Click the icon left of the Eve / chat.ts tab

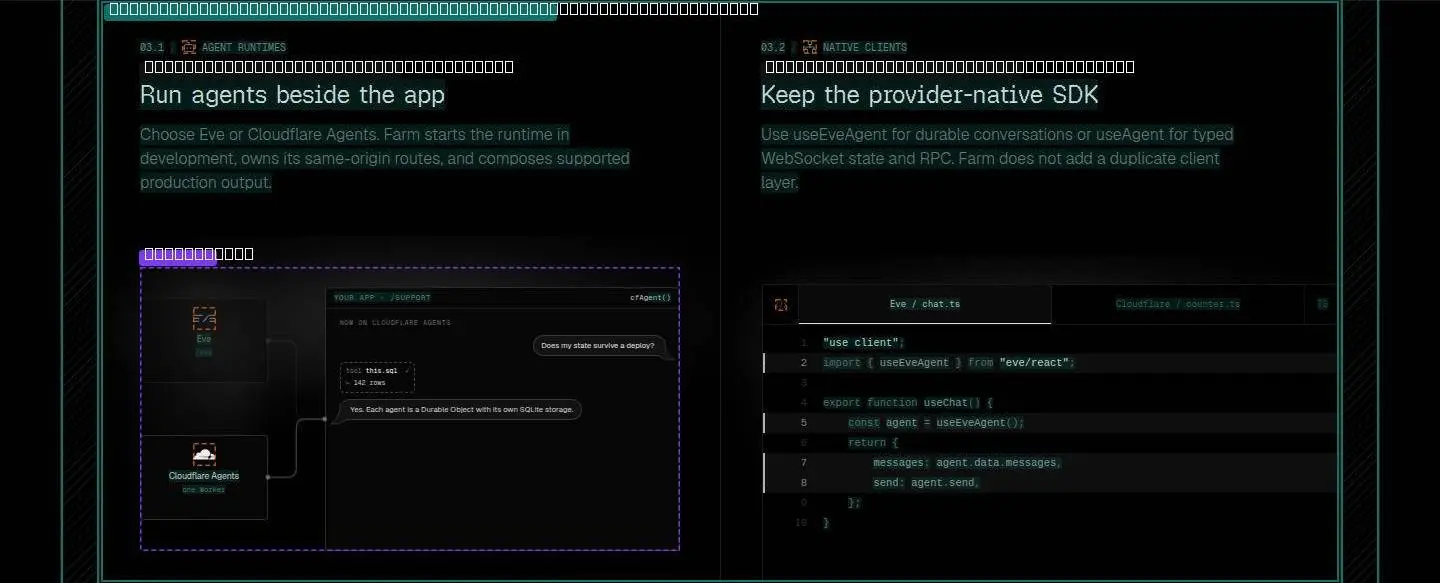tap(780, 304)
